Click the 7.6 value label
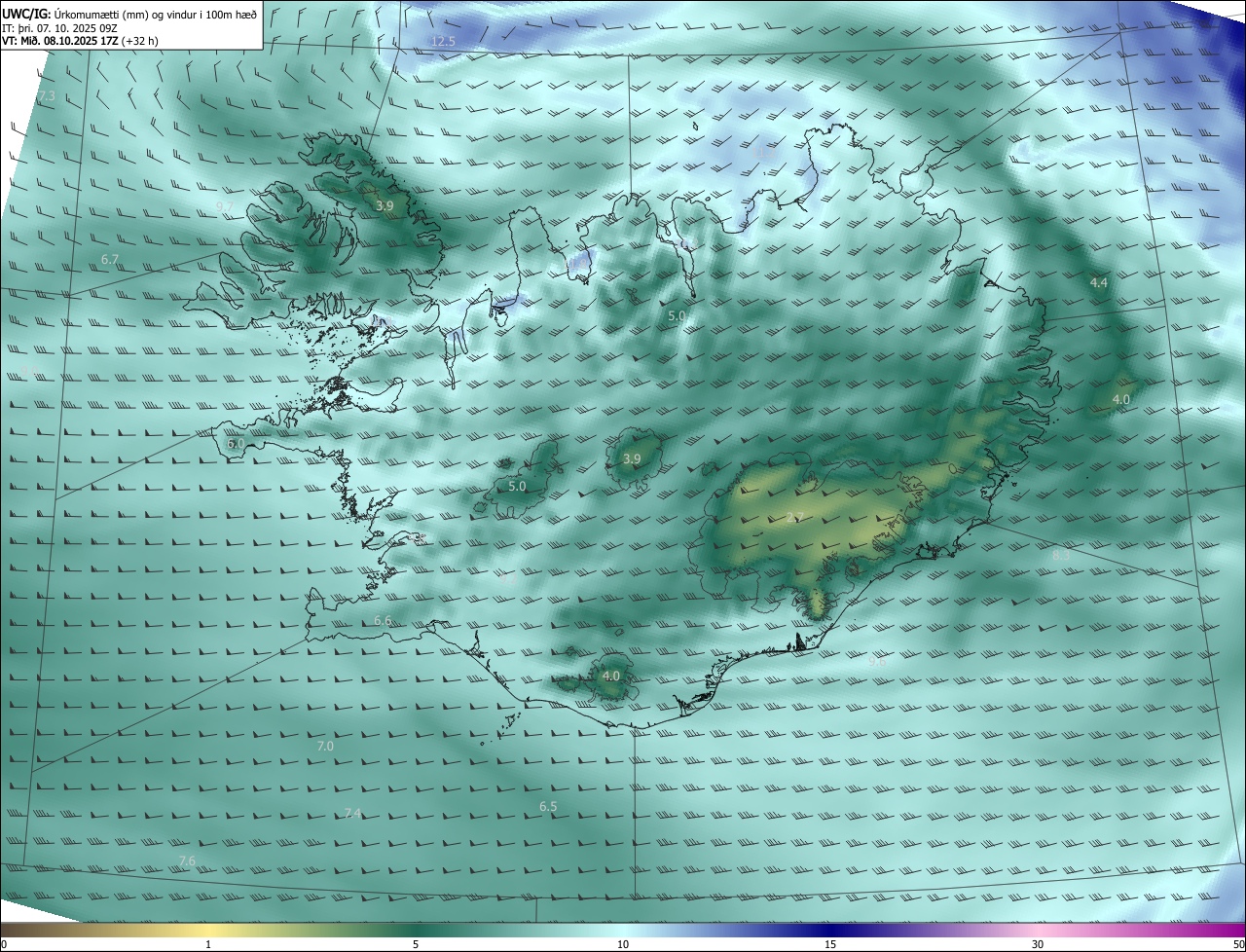The width and height of the screenshot is (1246, 952). pyautogui.click(x=187, y=860)
